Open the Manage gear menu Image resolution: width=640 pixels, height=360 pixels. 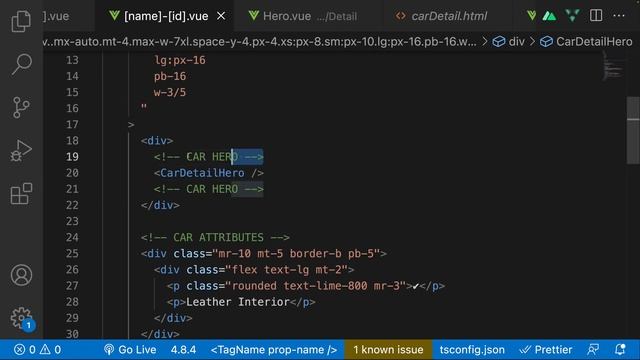click(x=21, y=318)
